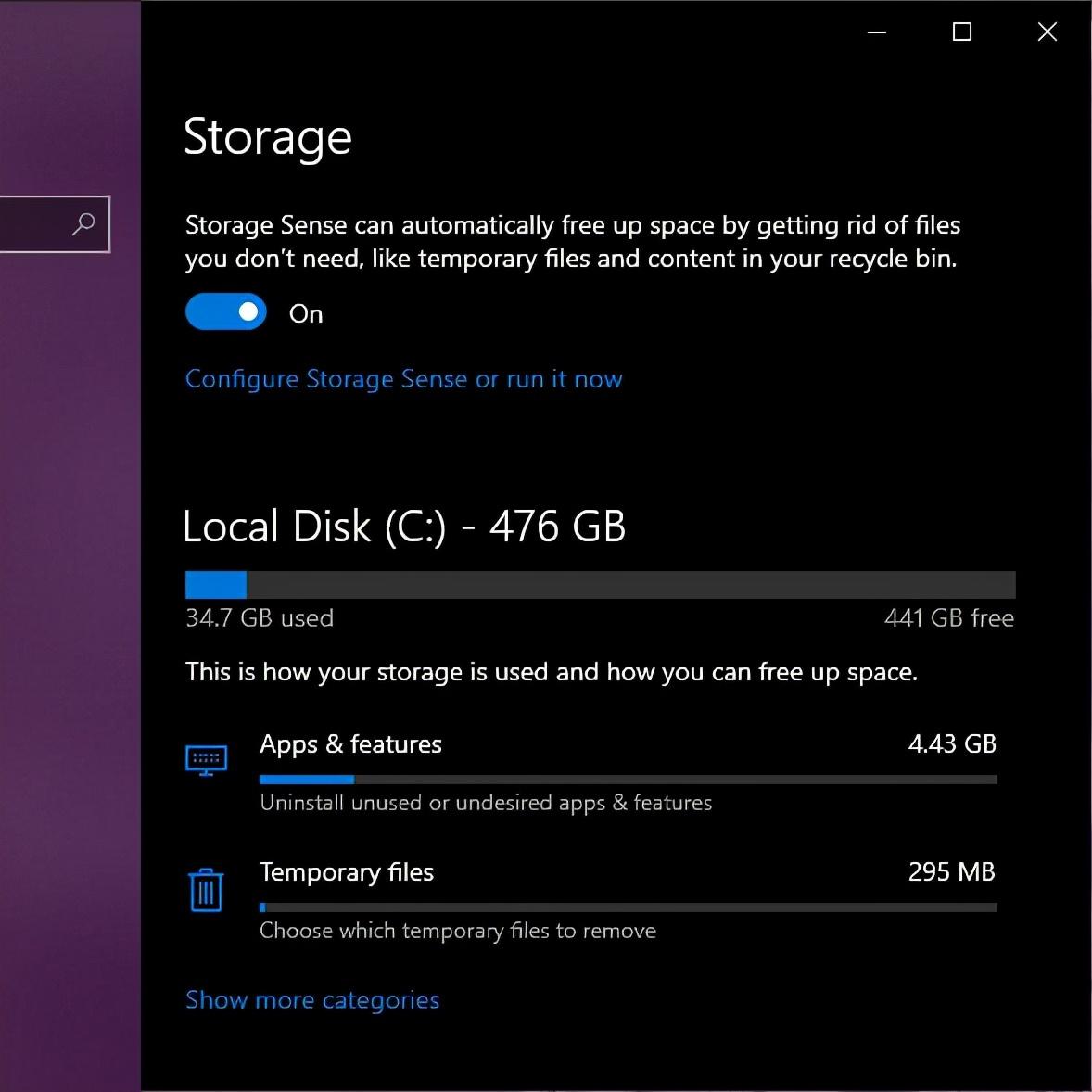Click the Apps & features usage bar

628,780
